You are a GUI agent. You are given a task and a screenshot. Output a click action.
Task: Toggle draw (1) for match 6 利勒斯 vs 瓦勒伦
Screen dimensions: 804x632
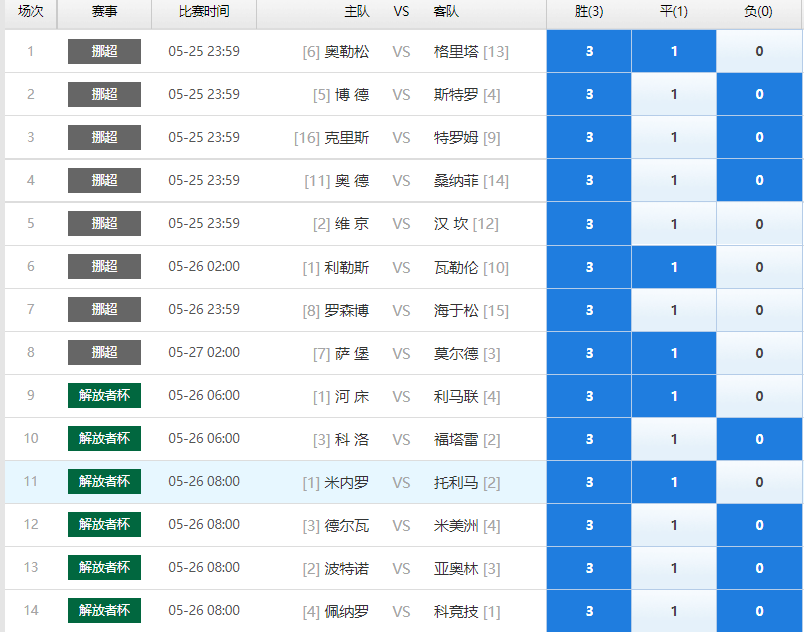coord(674,267)
